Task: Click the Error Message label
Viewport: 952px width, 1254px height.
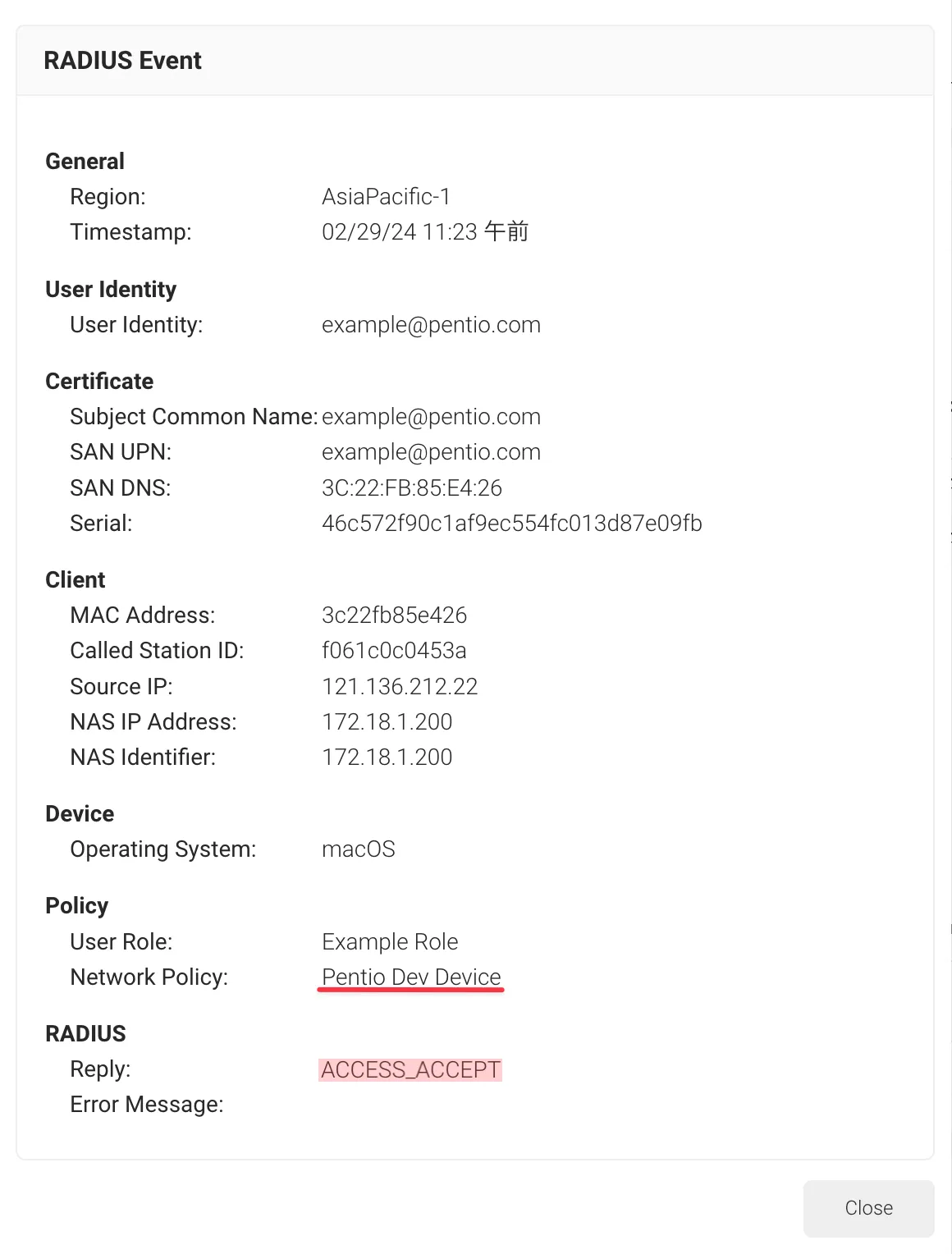Action: point(147,1105)
